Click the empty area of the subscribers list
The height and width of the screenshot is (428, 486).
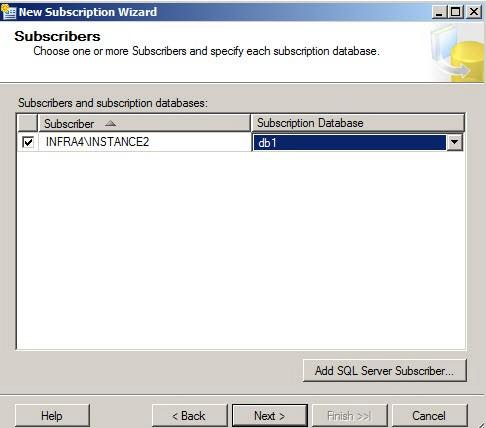pos(241,250)
